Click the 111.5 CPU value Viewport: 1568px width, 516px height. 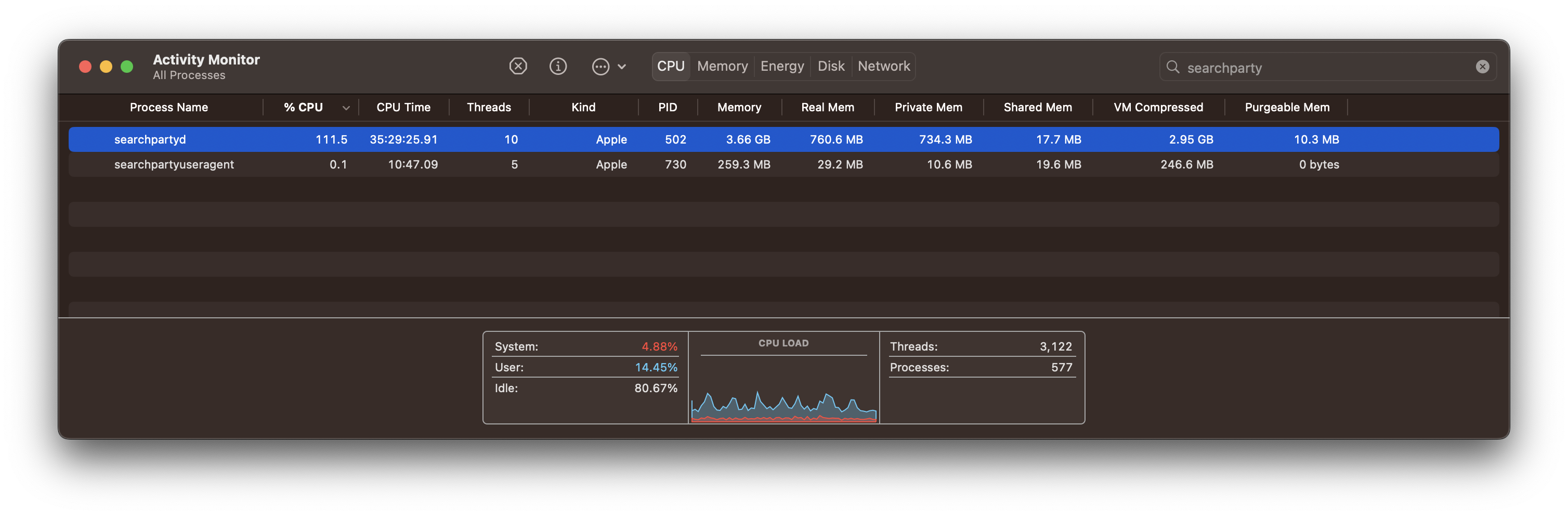pyautogui.click(x=331, y=139)
